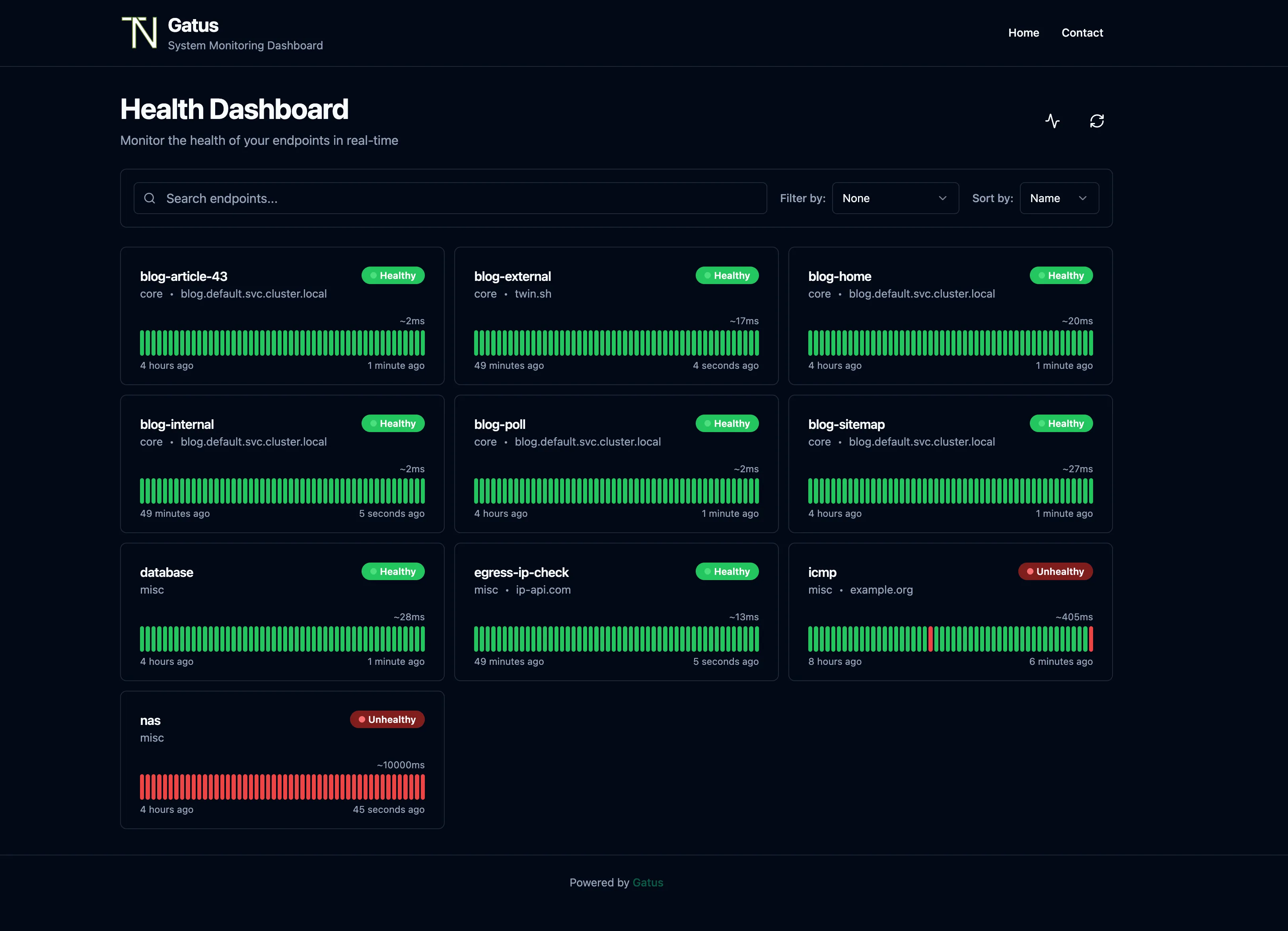Click the Unhealthy badge on nas card
The height and width of the screenshot is (931, 1288).
(387, 719)
